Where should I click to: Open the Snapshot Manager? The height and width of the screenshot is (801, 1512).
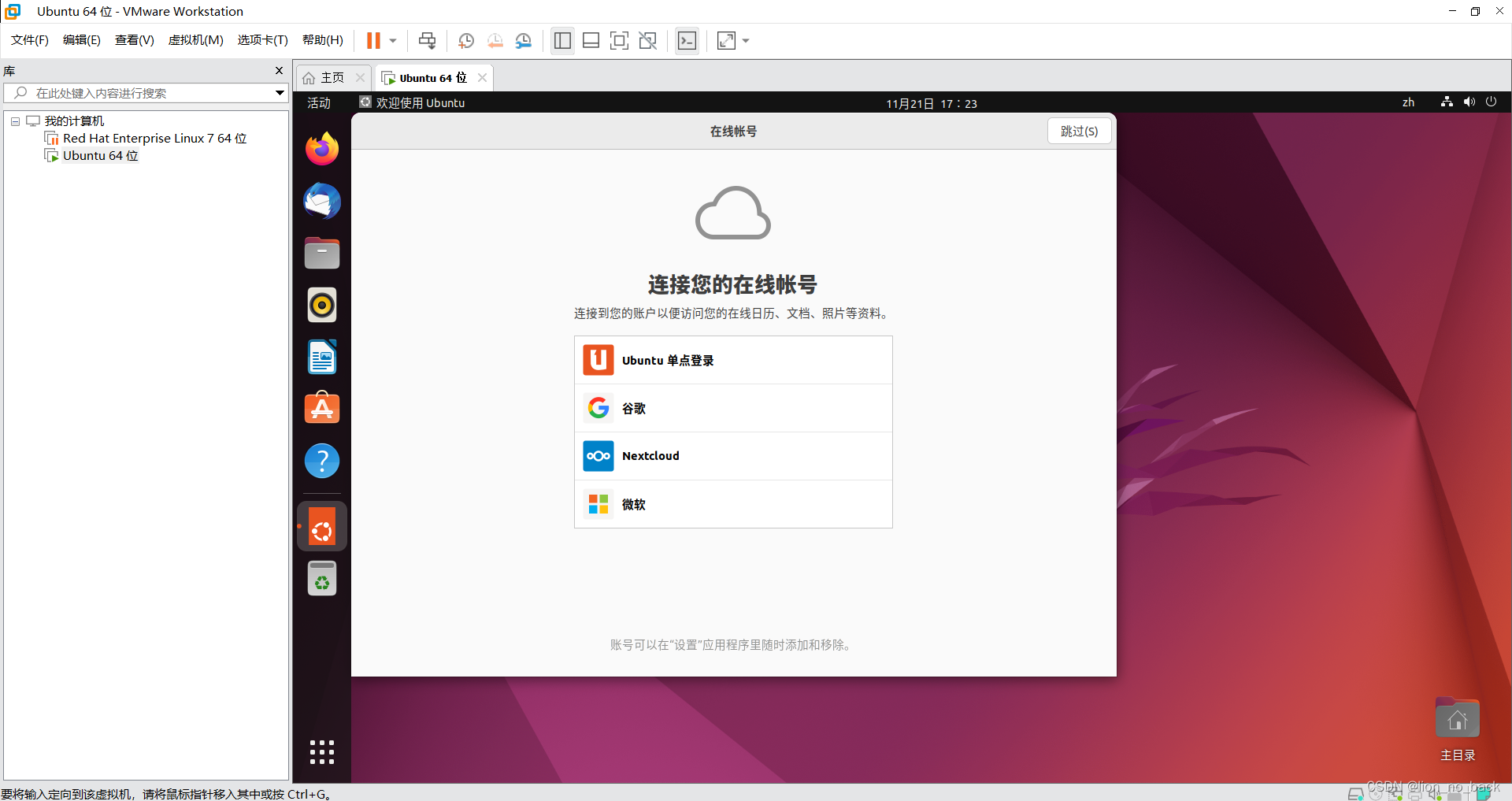tap(524, 40)
